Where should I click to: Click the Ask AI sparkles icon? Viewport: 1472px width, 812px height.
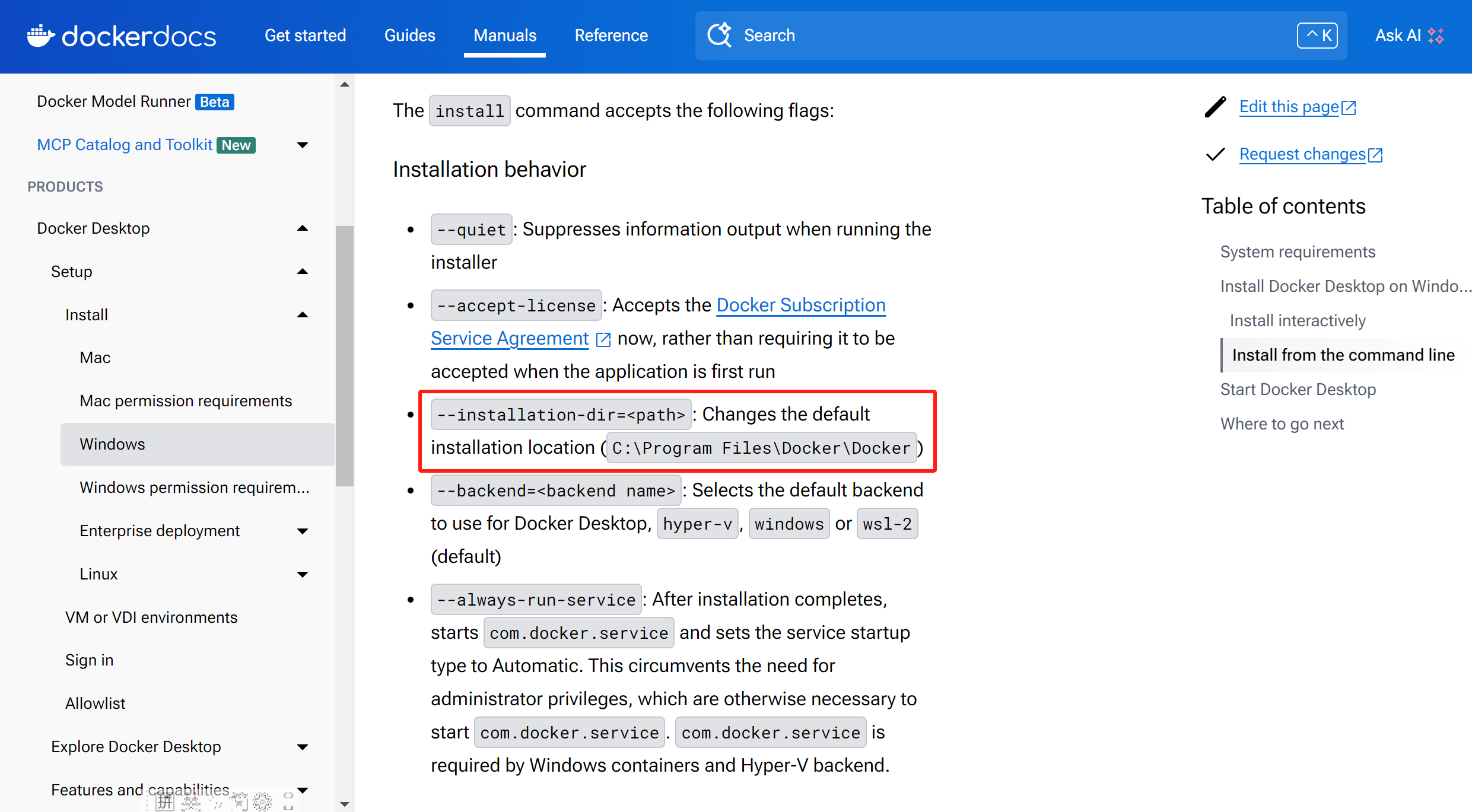1436,36
